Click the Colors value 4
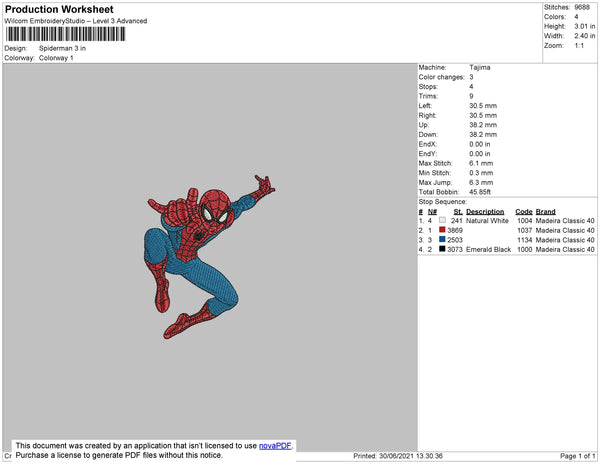The width and height of the screenshot is (600, 464). coord(576,17)
